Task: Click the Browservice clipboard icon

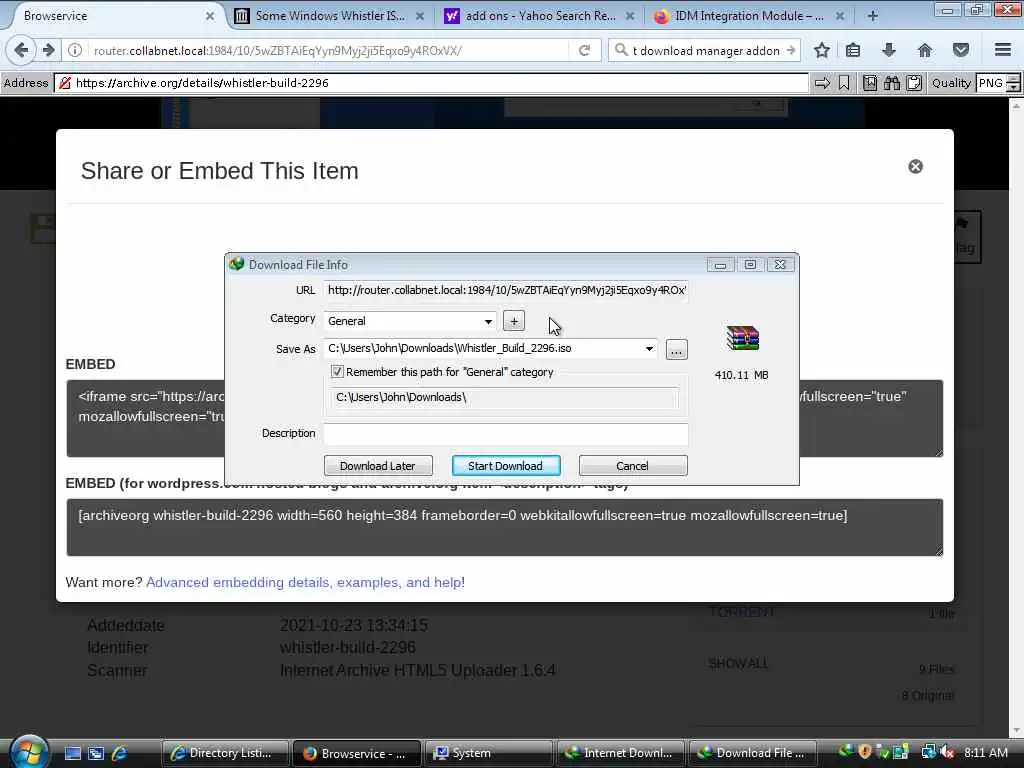Action: pos(914,83)
